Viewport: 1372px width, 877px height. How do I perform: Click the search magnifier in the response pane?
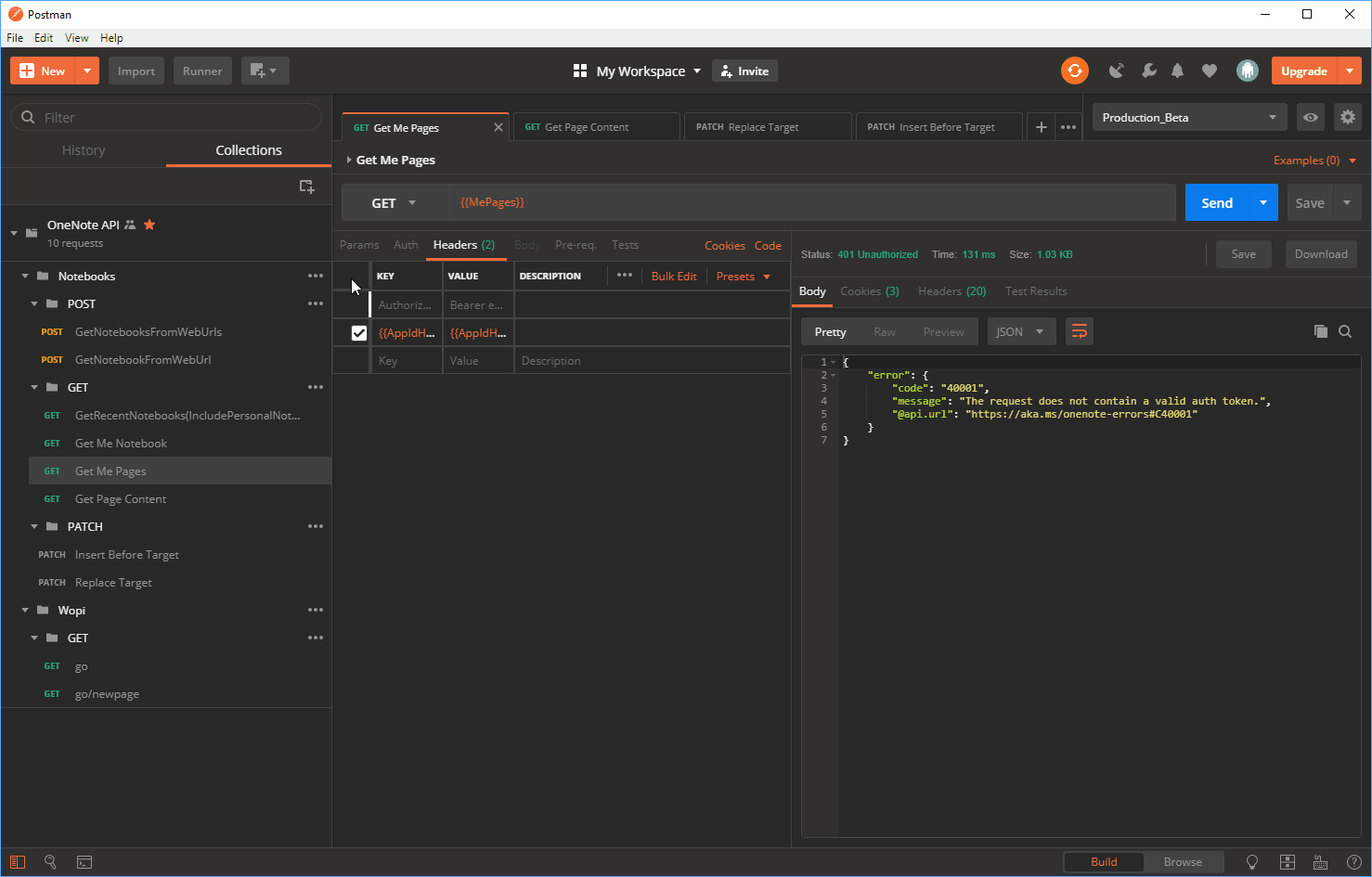point(1345,330)
